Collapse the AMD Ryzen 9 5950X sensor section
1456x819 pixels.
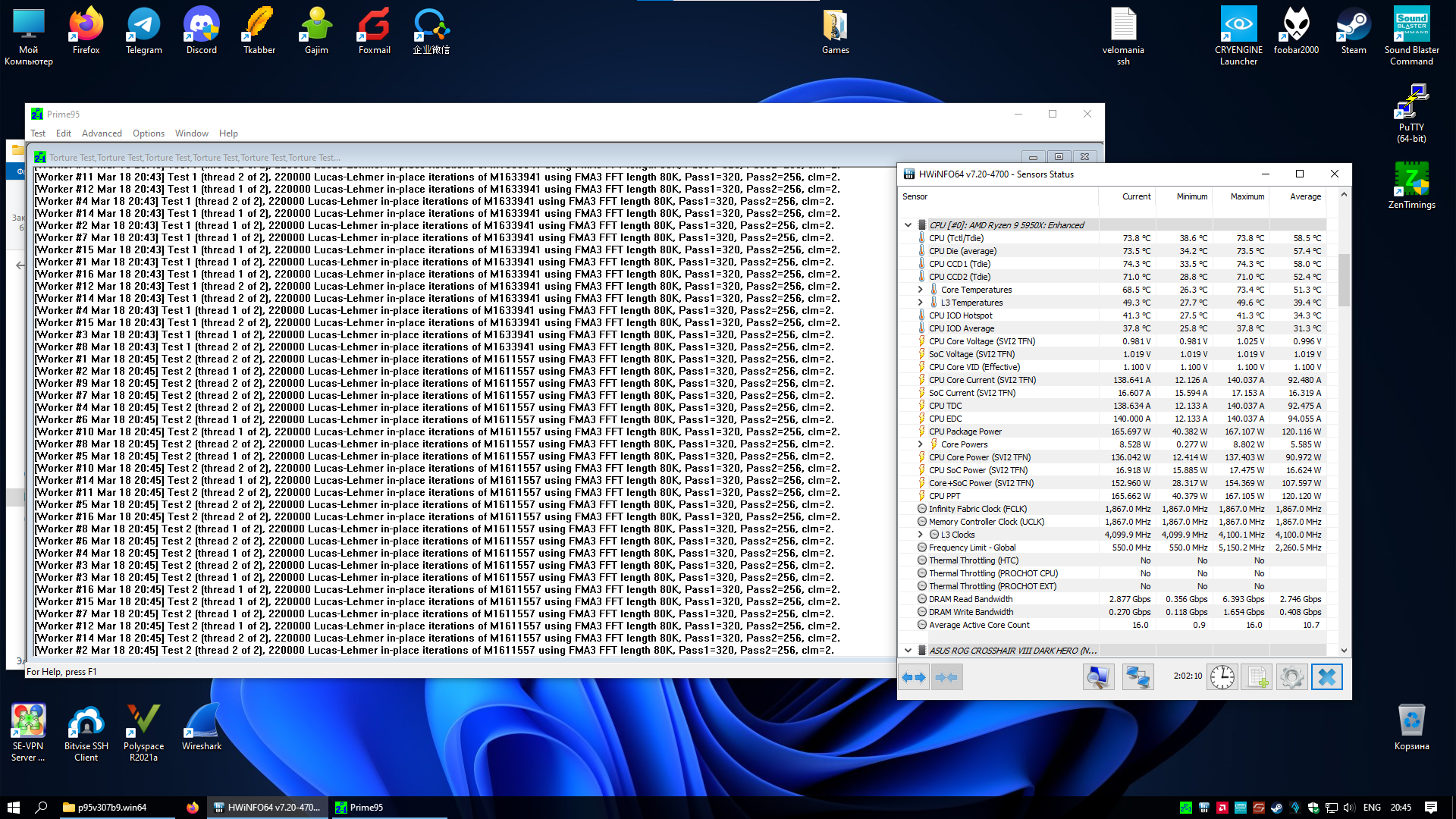(908, 225)
